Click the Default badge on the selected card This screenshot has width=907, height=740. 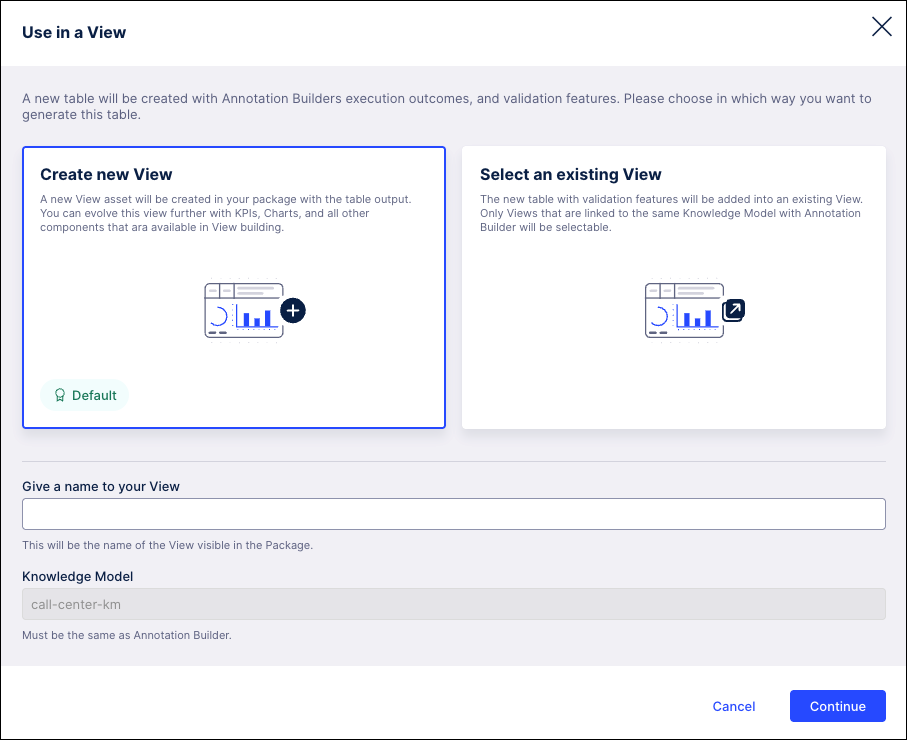(x=85, y=395)
